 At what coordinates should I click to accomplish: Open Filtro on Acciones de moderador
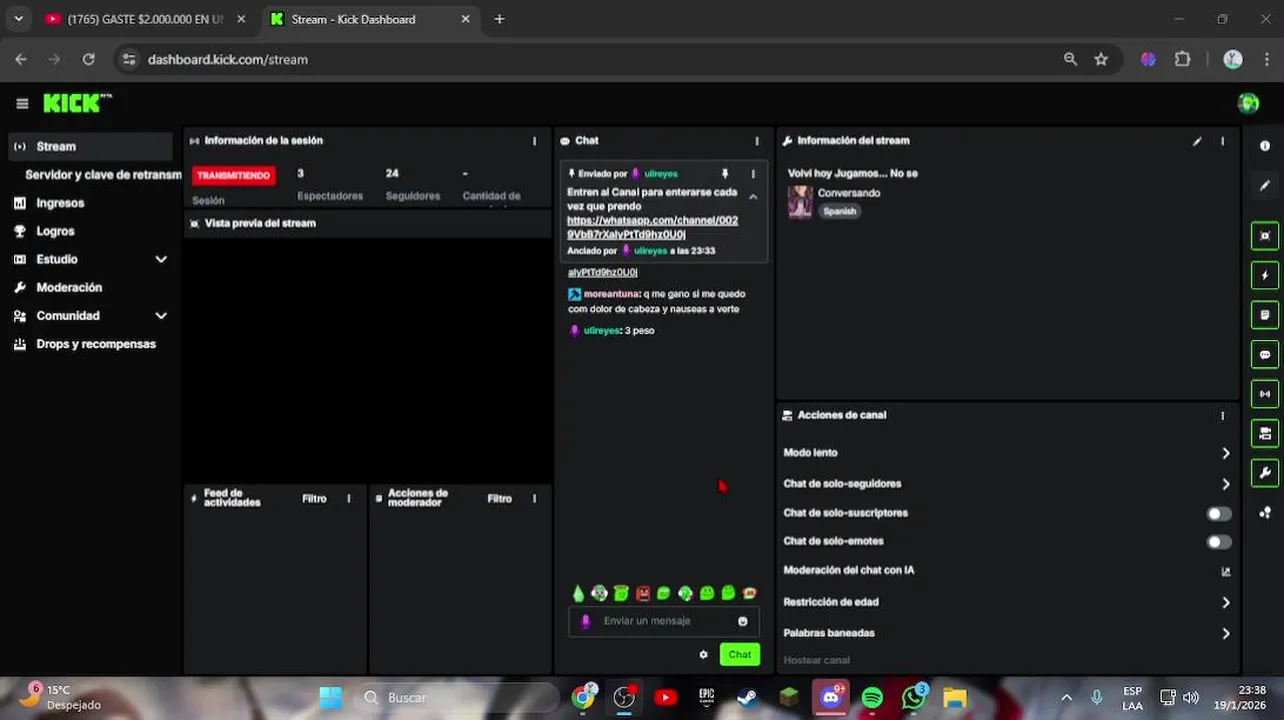[499, 498]
